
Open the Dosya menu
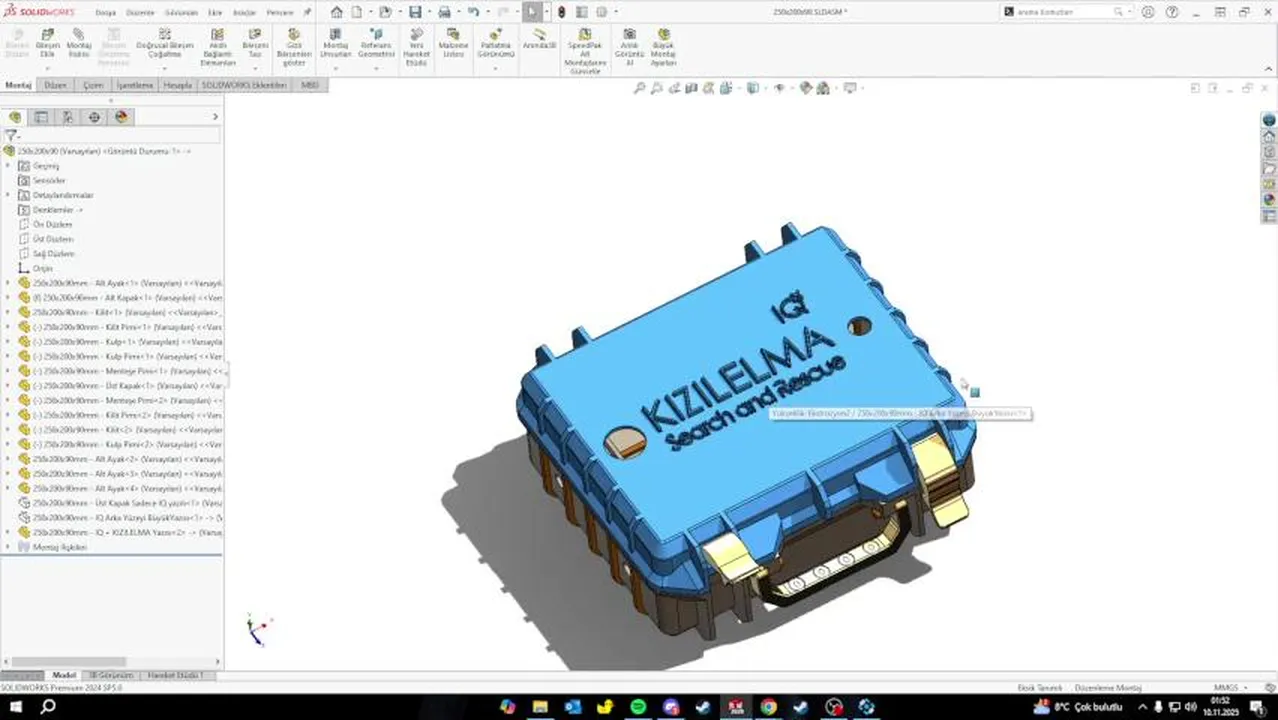pos(105,13)
